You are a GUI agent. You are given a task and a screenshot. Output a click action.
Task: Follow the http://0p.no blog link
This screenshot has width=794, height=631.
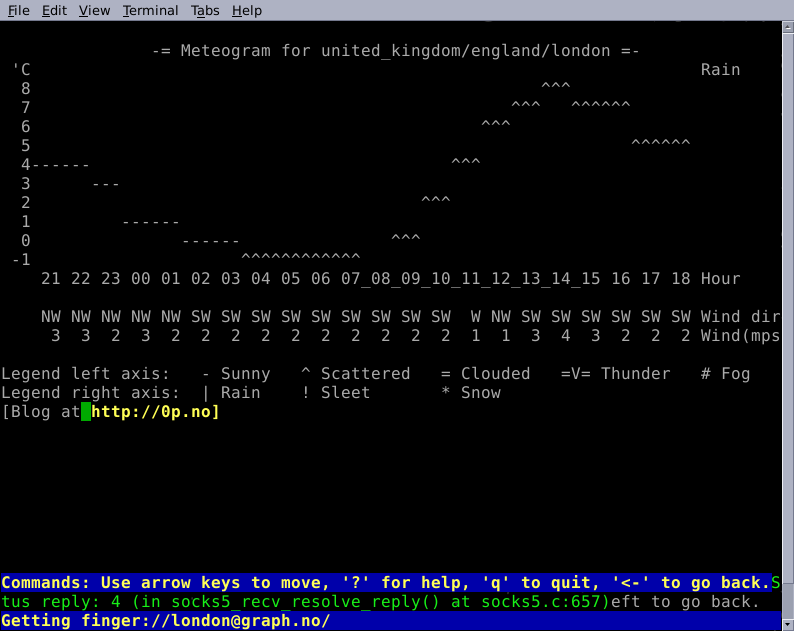[155, 412]
